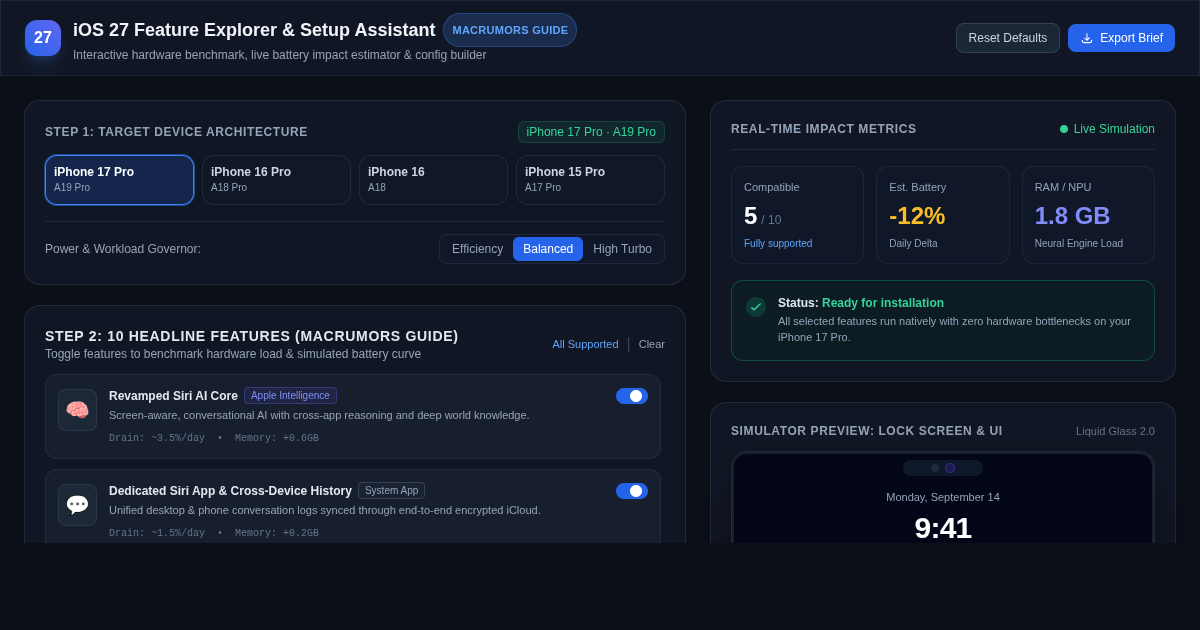
Task: Click the Daily Delta caption
Action: click(913, 244)
